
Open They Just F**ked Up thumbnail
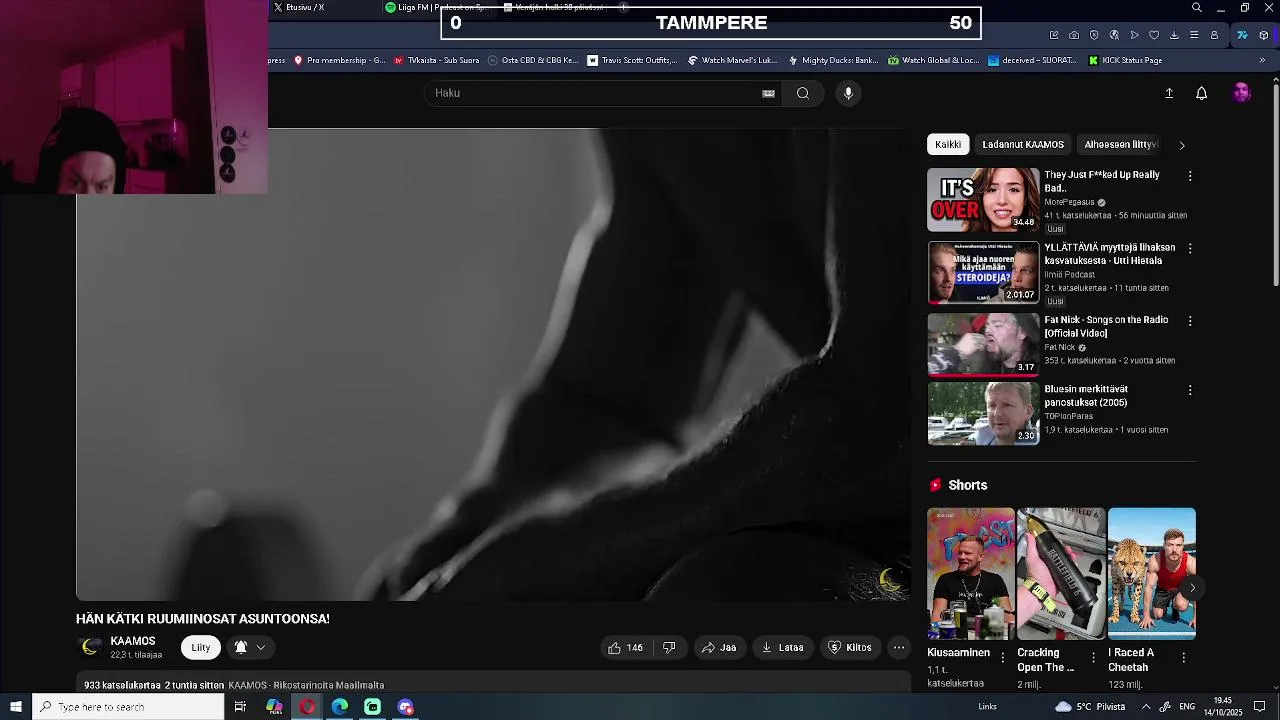click(x=983, y=200)
